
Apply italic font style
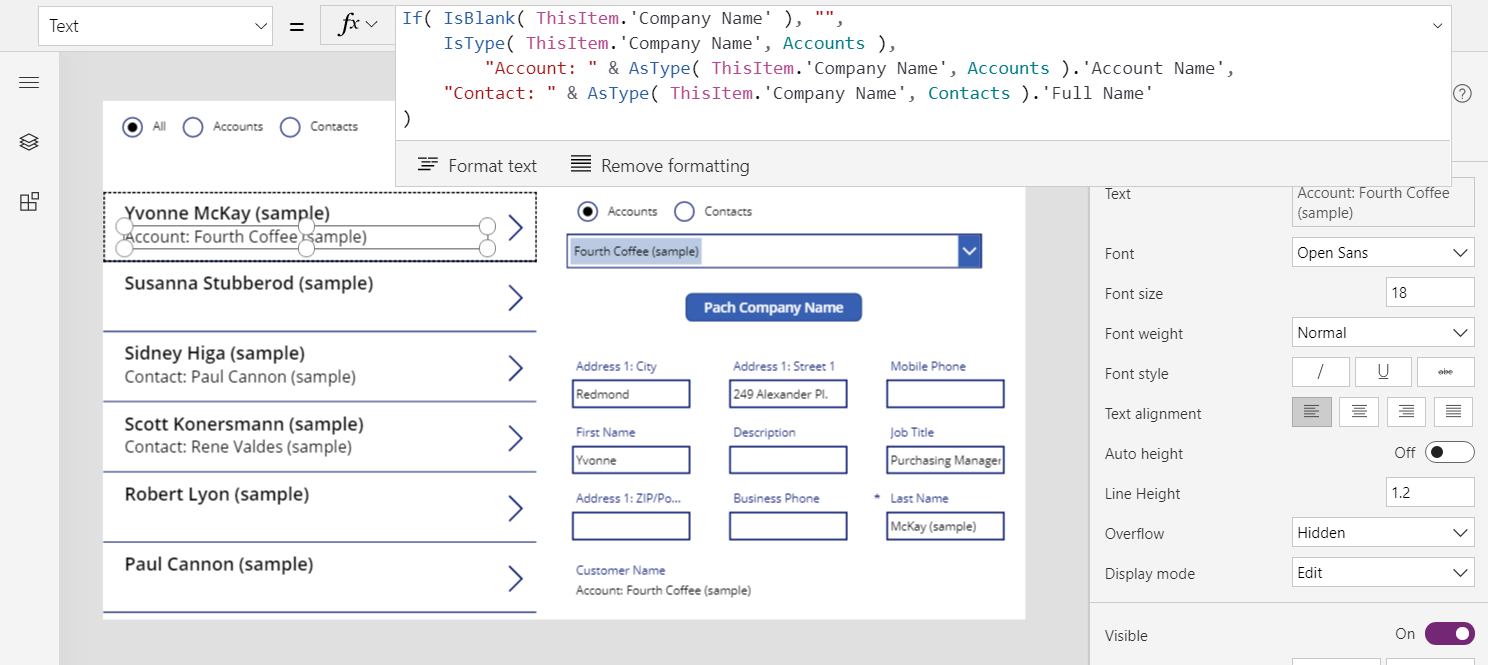(1320, 371)
